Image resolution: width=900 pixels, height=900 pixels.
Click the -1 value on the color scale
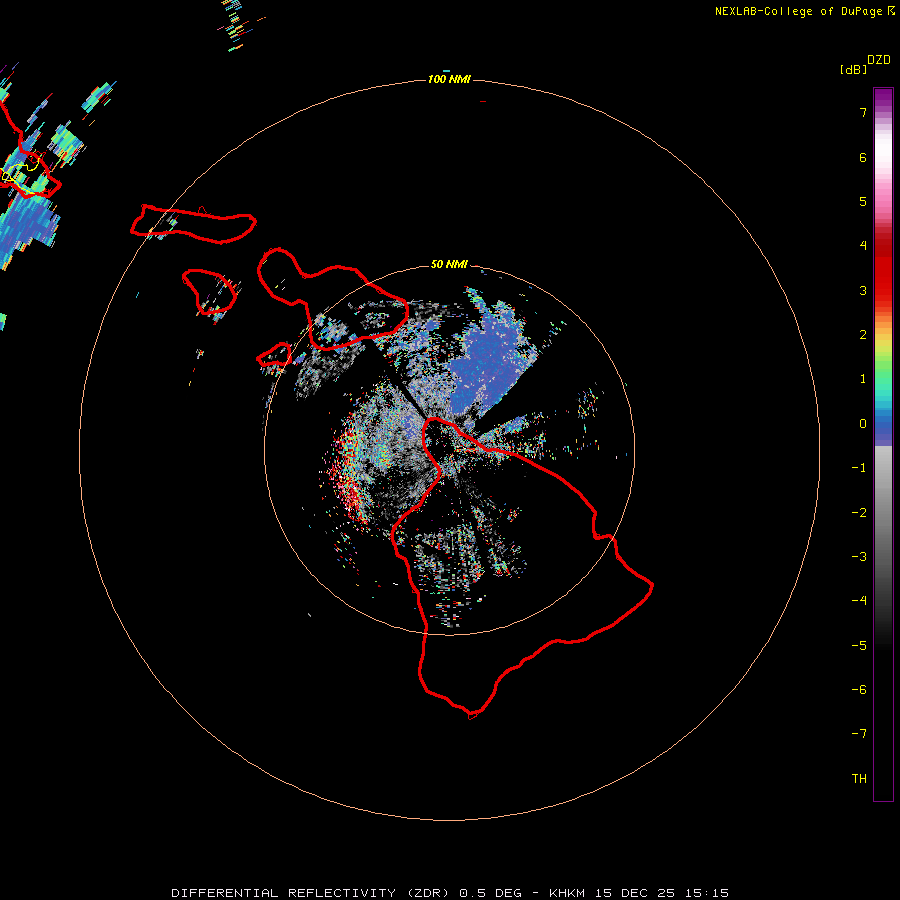859,468
